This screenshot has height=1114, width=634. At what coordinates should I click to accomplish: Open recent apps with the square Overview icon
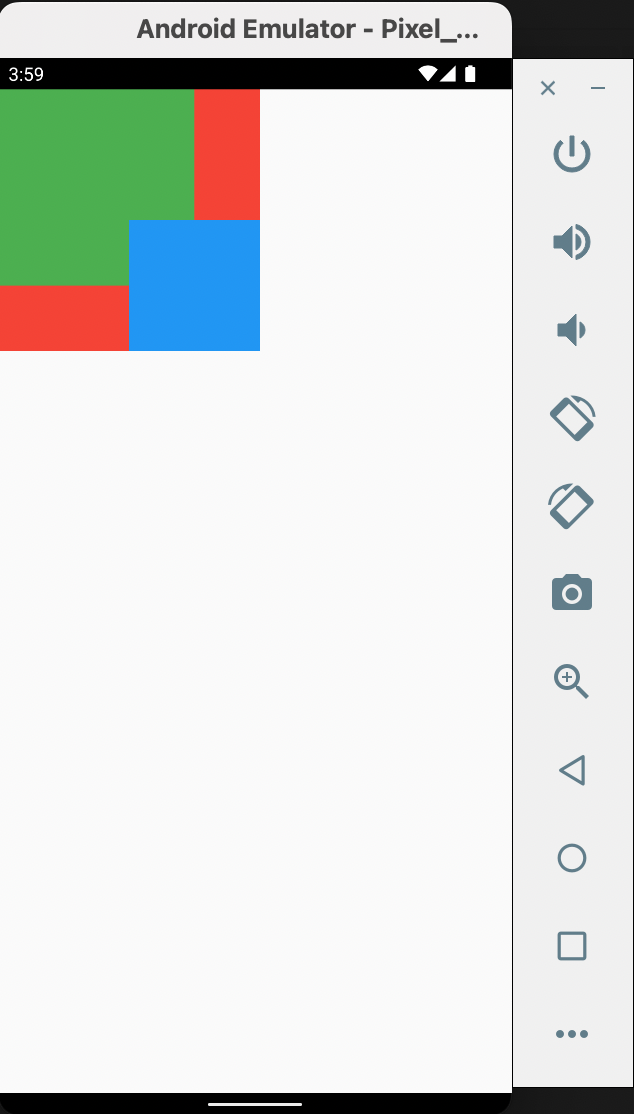pos(571,946)
